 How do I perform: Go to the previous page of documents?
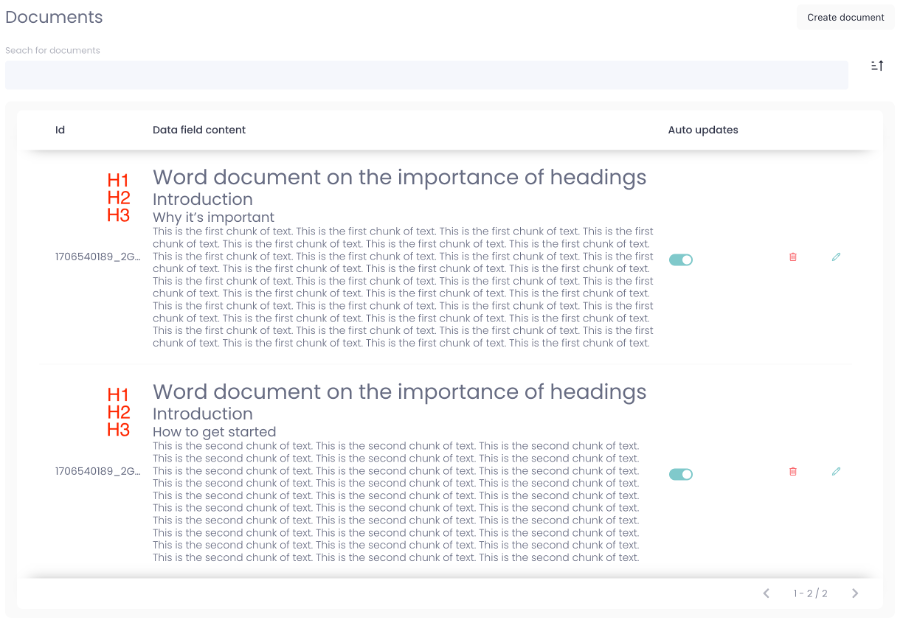tap(766, 593)
